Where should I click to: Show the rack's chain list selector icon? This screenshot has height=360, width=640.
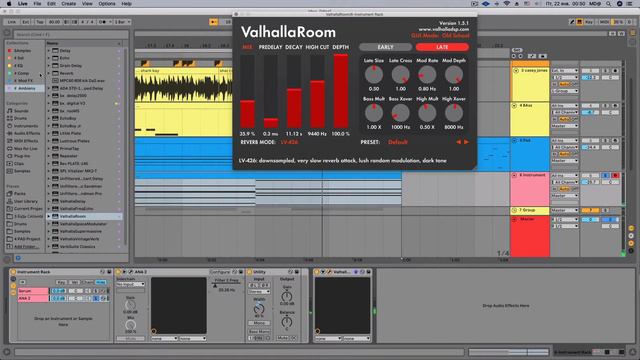(13, 287)
